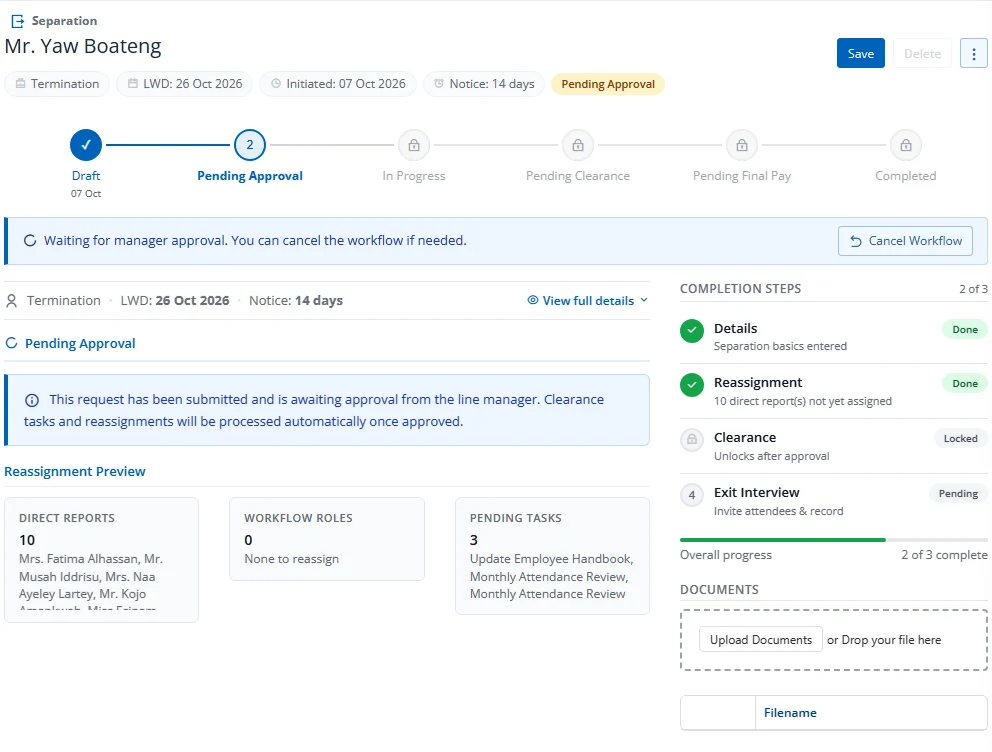Click the Filename column header

pyautogui.click(x=790, y=713)
